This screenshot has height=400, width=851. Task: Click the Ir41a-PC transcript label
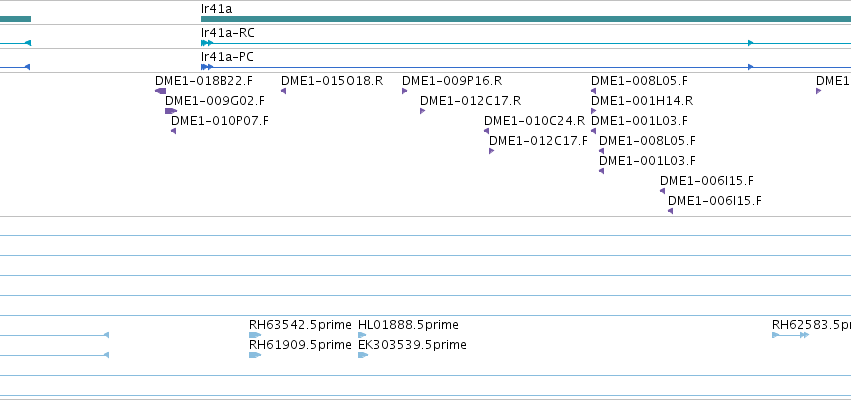227,57
